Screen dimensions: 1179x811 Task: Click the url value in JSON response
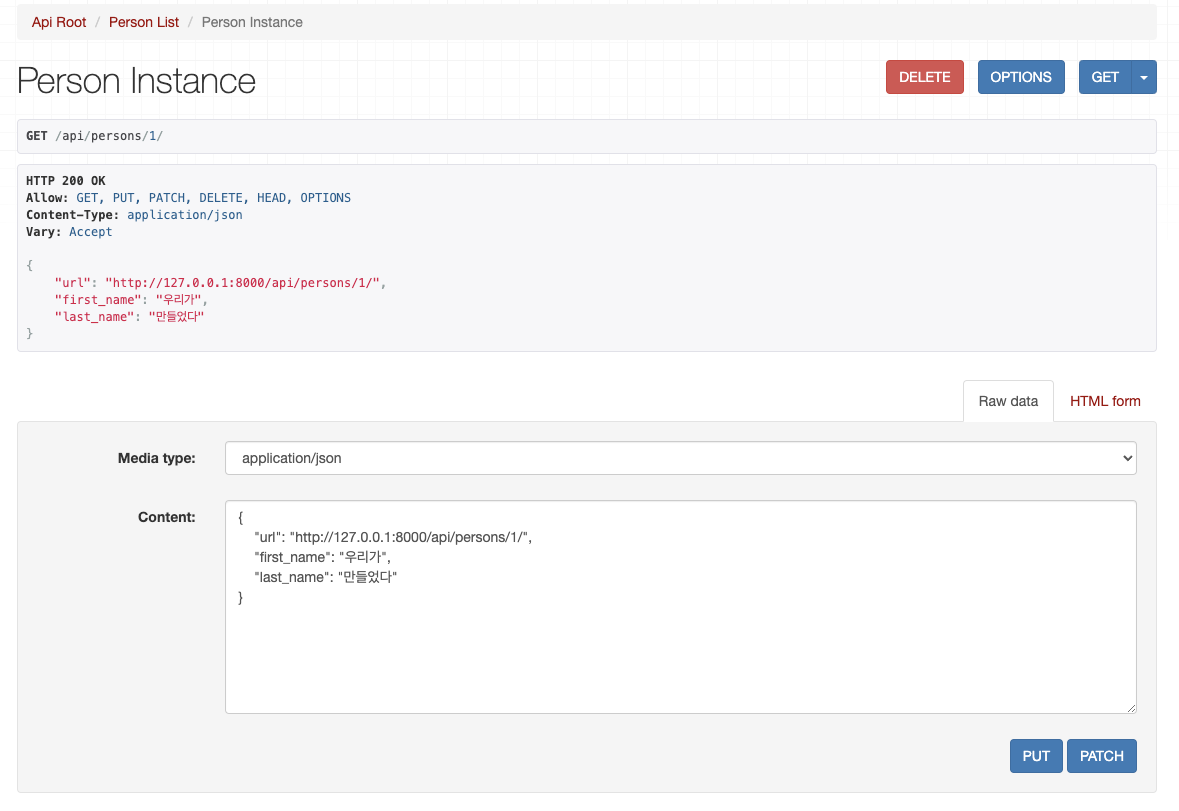tap(242, 283)
